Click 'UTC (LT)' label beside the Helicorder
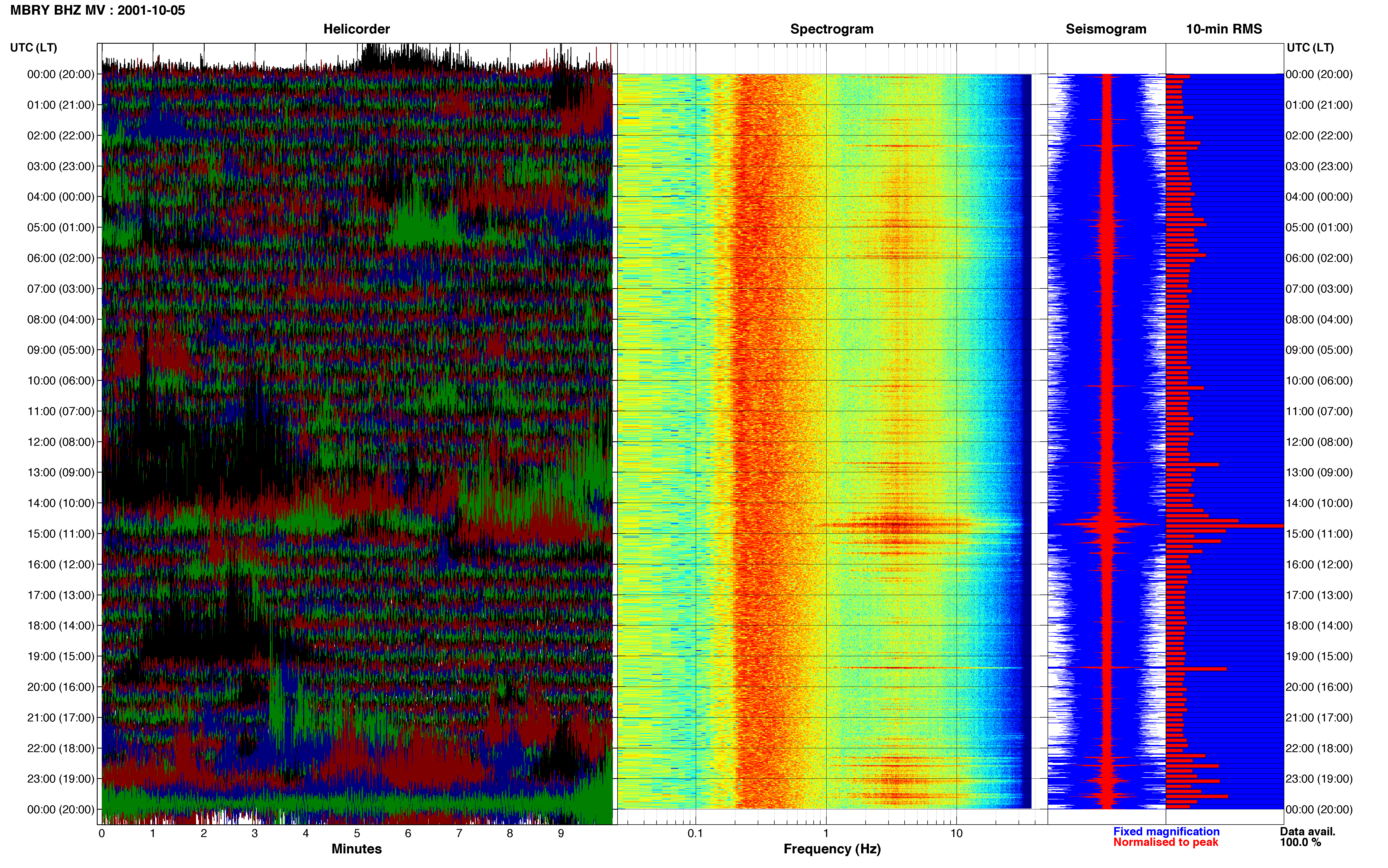Viewport: 1388px width, 868px height. pos(34,48)
